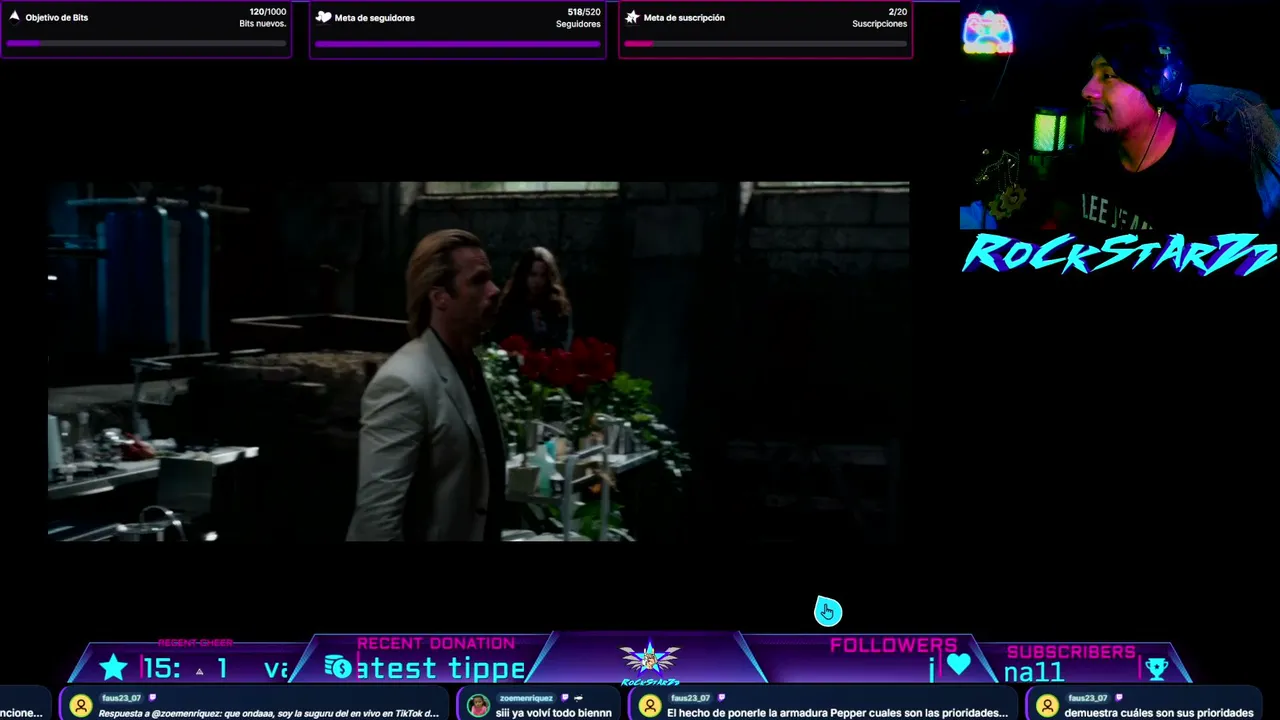Click the latest tipper scrolling text
The image size is (1280, 720).
(440, 668)
